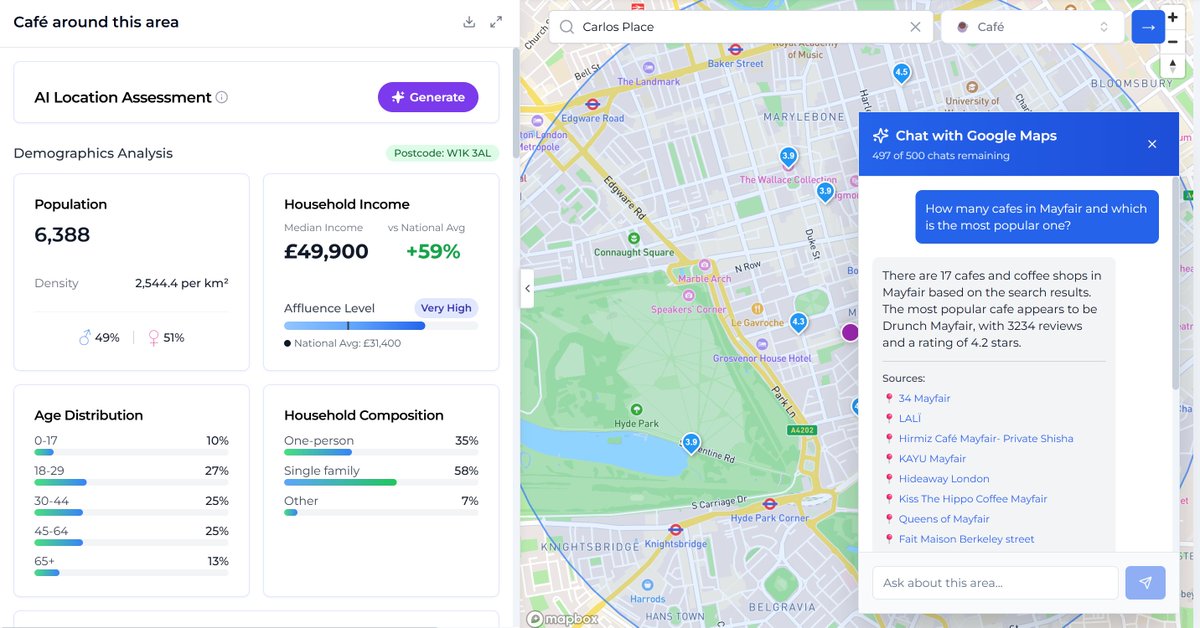Select 3.9 marker above The Wallace Collection

click(x=788, y=157)
